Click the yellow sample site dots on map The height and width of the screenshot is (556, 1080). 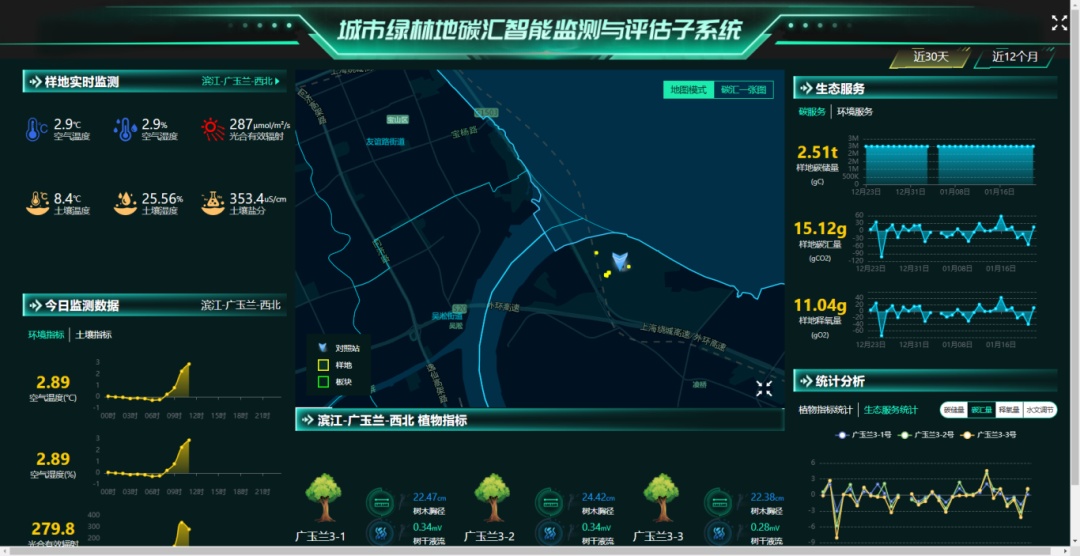(608, 274)
